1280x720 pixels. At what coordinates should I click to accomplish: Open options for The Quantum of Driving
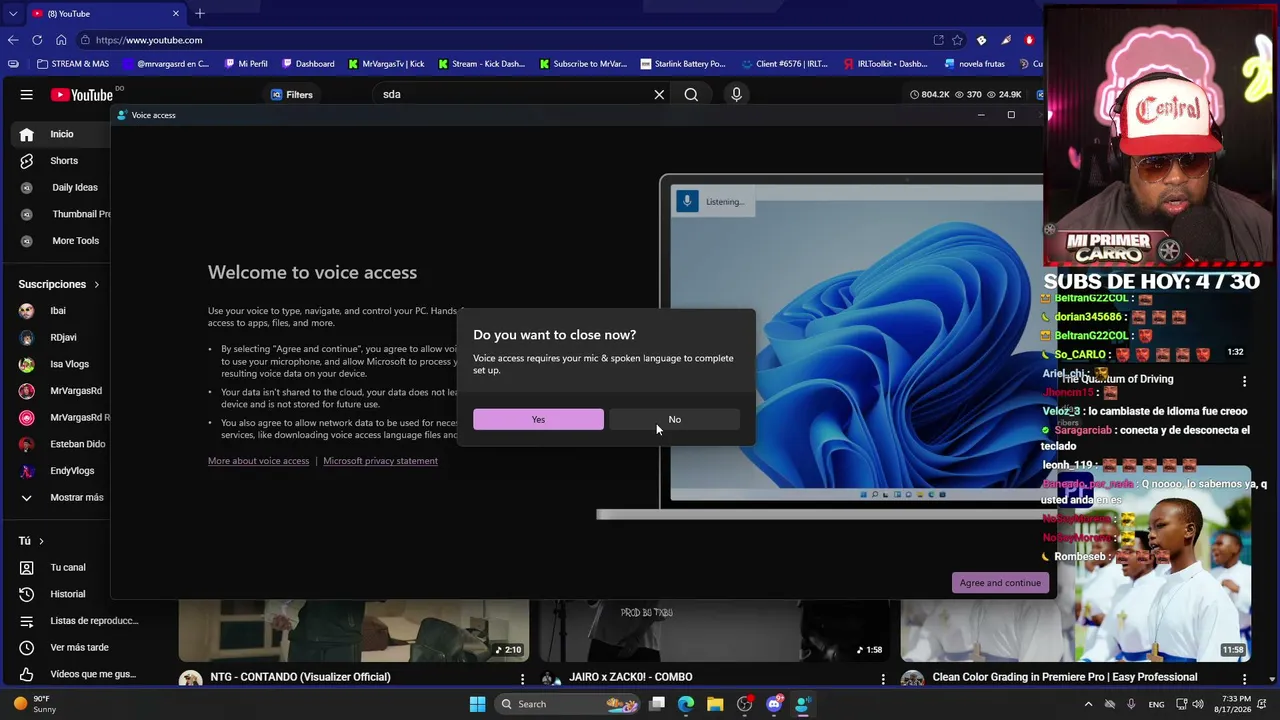click(x=1244, y=381)
